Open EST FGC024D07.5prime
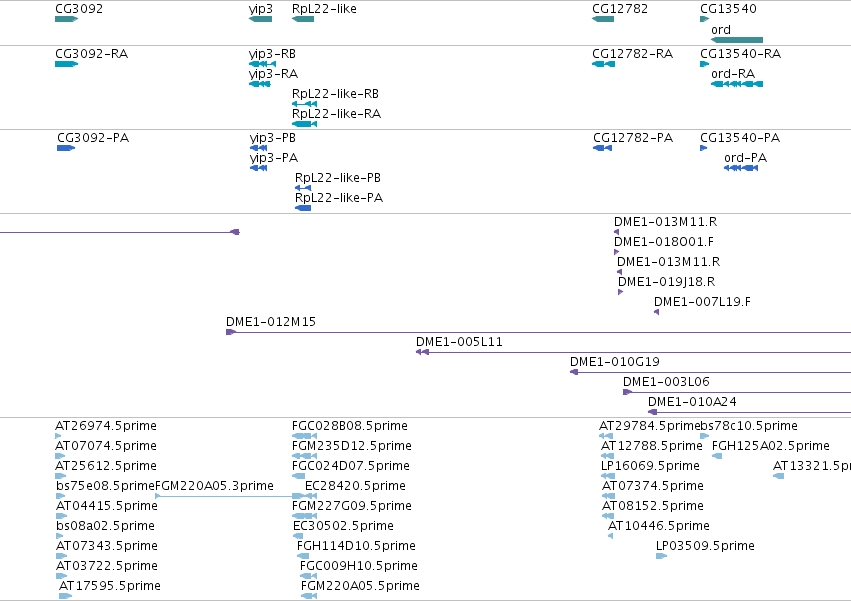Screen dimensions: 851x601 pyautogui.click(x=299, y=476)
